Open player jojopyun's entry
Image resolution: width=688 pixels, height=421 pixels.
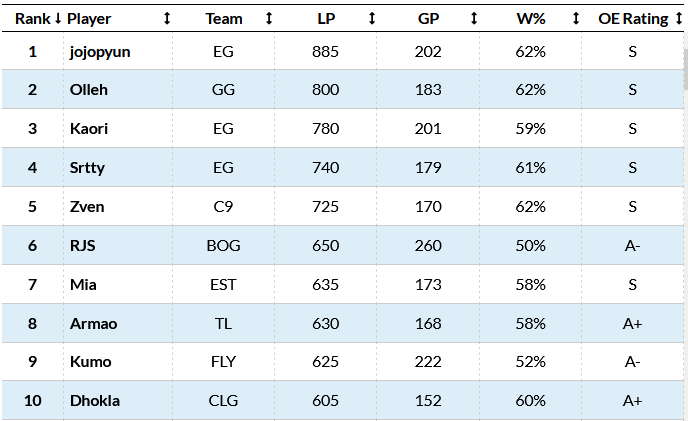coord(101,52)
